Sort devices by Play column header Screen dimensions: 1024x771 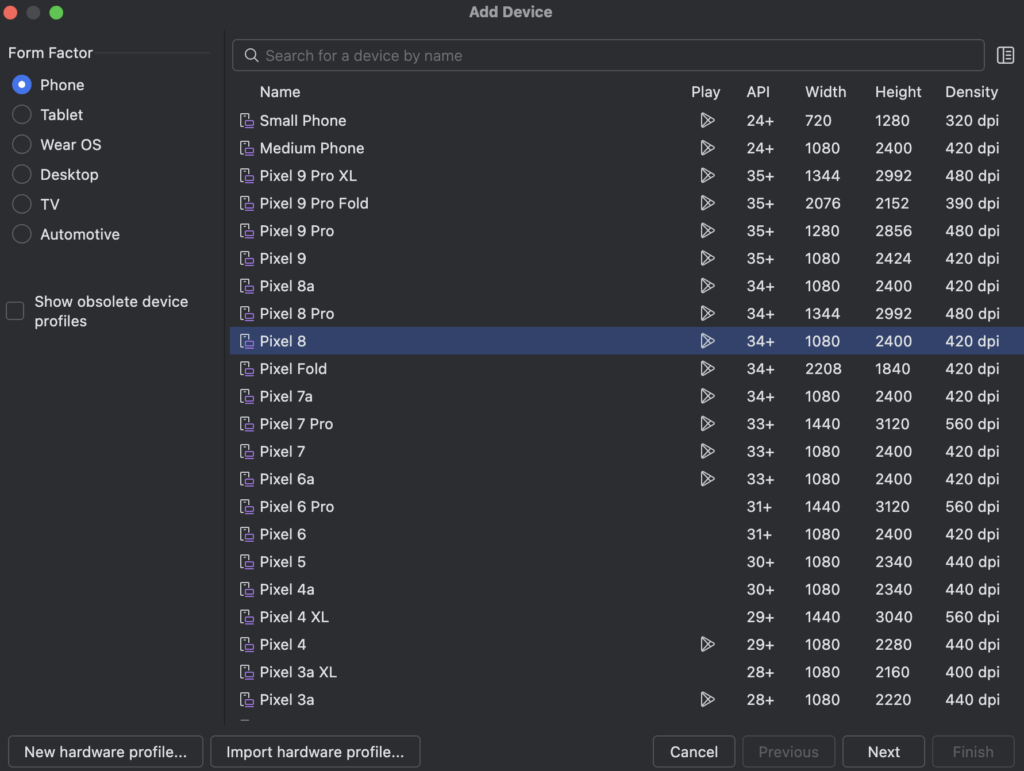(x=705, y=92)
